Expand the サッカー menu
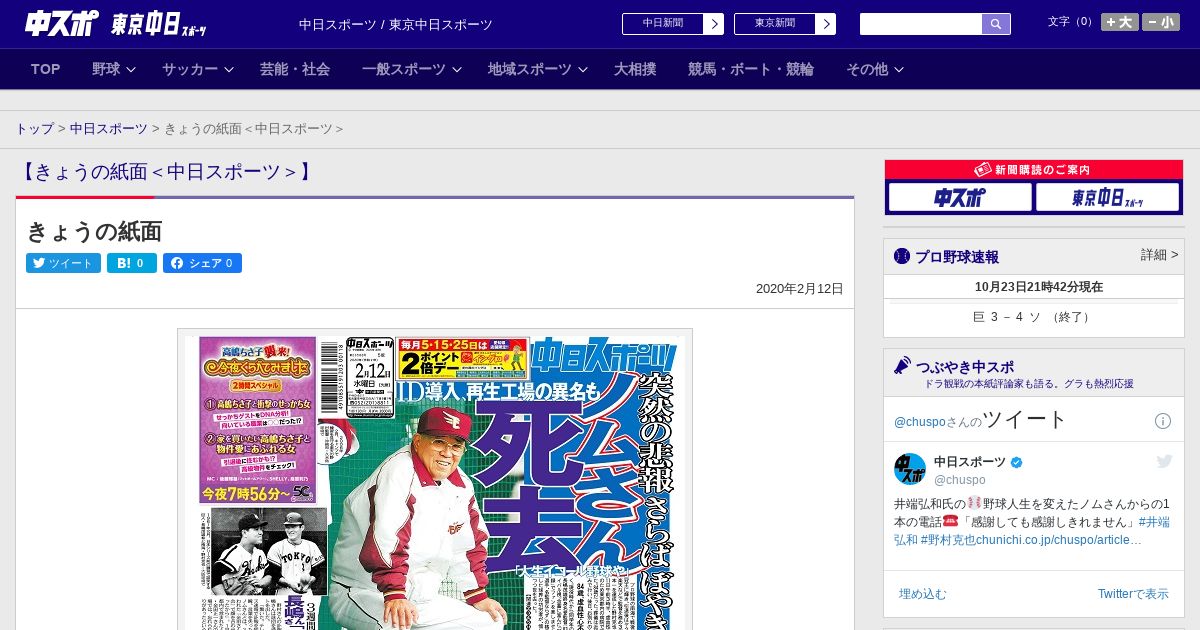1200x630 pixels. point(197,69)
